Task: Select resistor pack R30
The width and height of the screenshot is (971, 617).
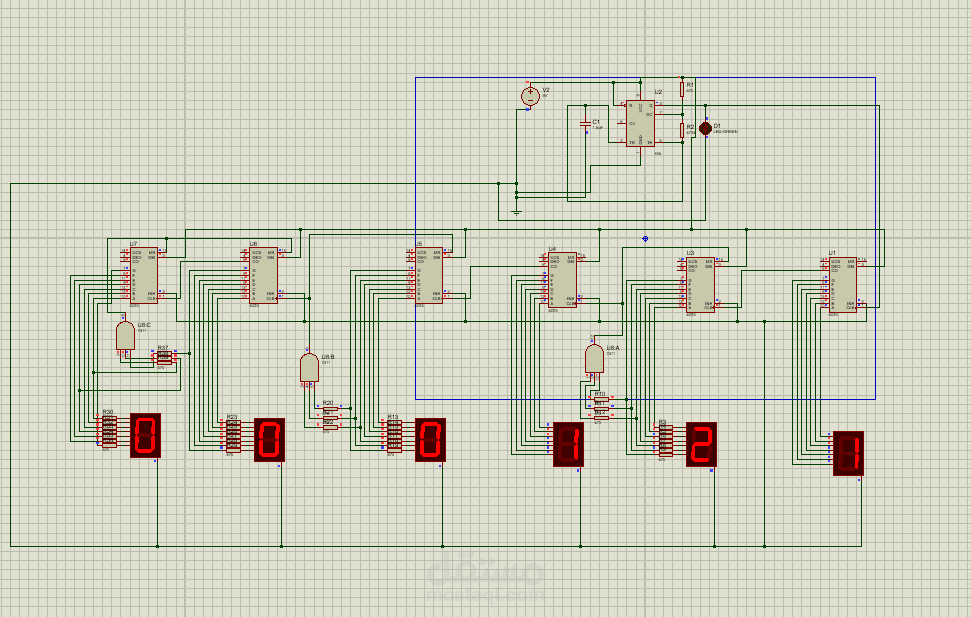Action: (110, 431)
